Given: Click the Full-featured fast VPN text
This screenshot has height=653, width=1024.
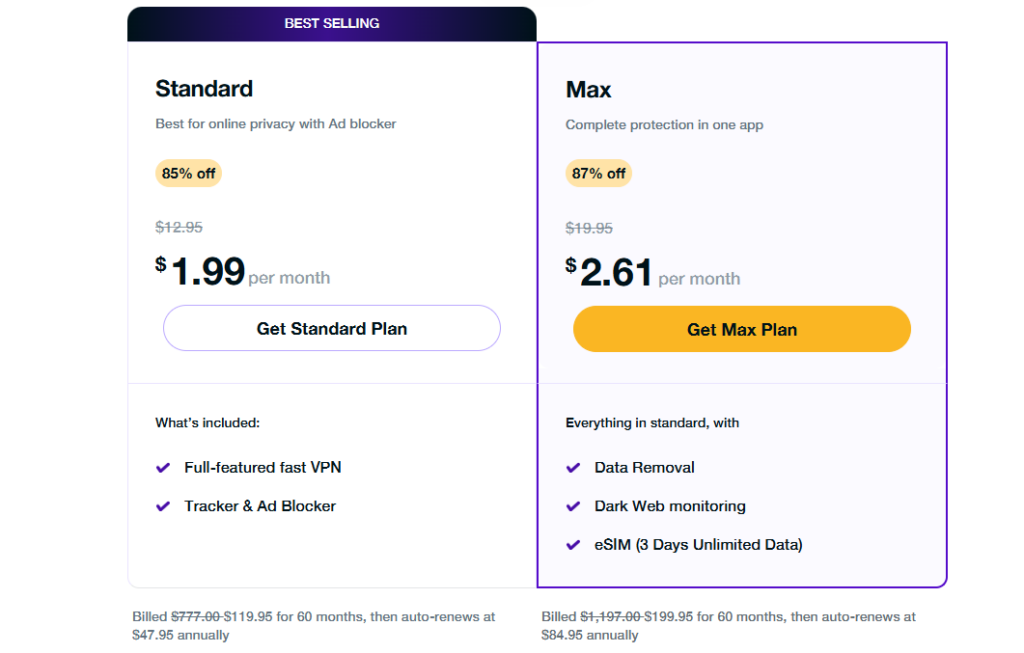Looking at the screenshot, I should [262, 467].
